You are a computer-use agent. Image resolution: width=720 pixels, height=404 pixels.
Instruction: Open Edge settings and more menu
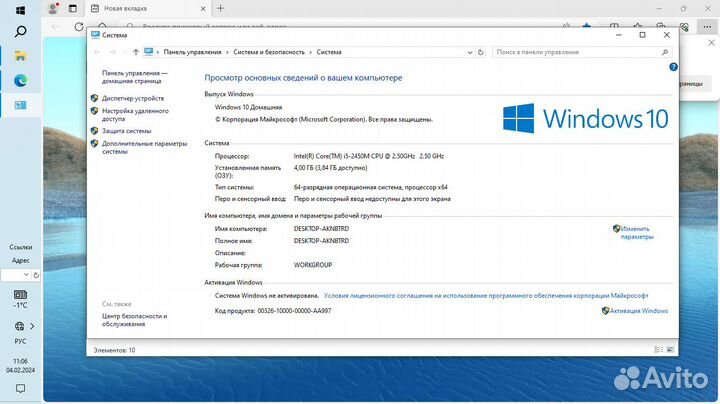(x=707, y=27)
